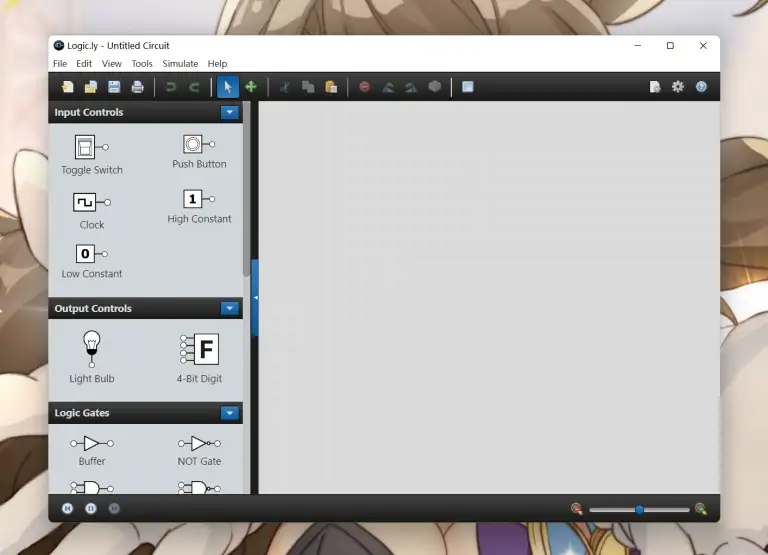Click the Print icon in toolbar
Screen dimensions: 768x555
[137, 87]
